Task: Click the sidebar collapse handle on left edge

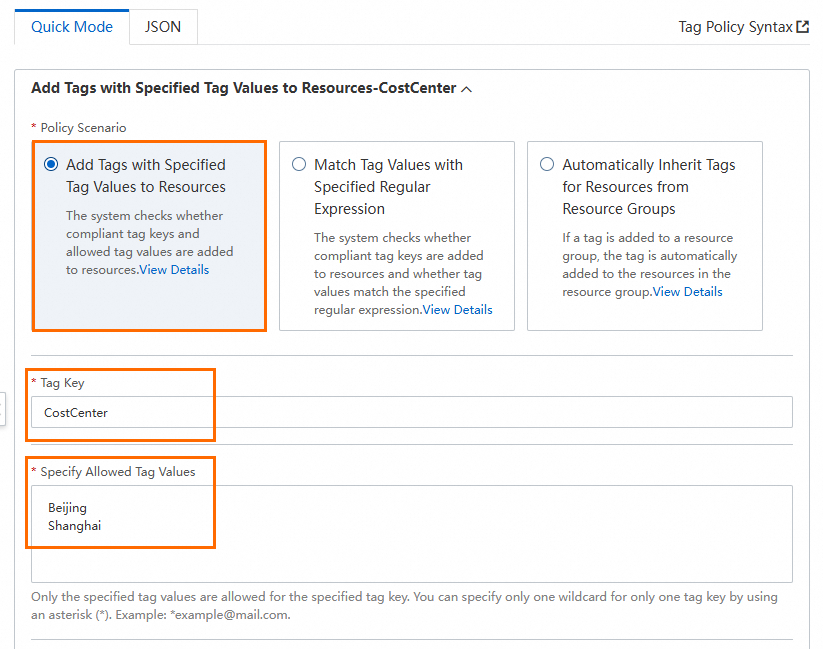Action: click(x=3, y=410)
